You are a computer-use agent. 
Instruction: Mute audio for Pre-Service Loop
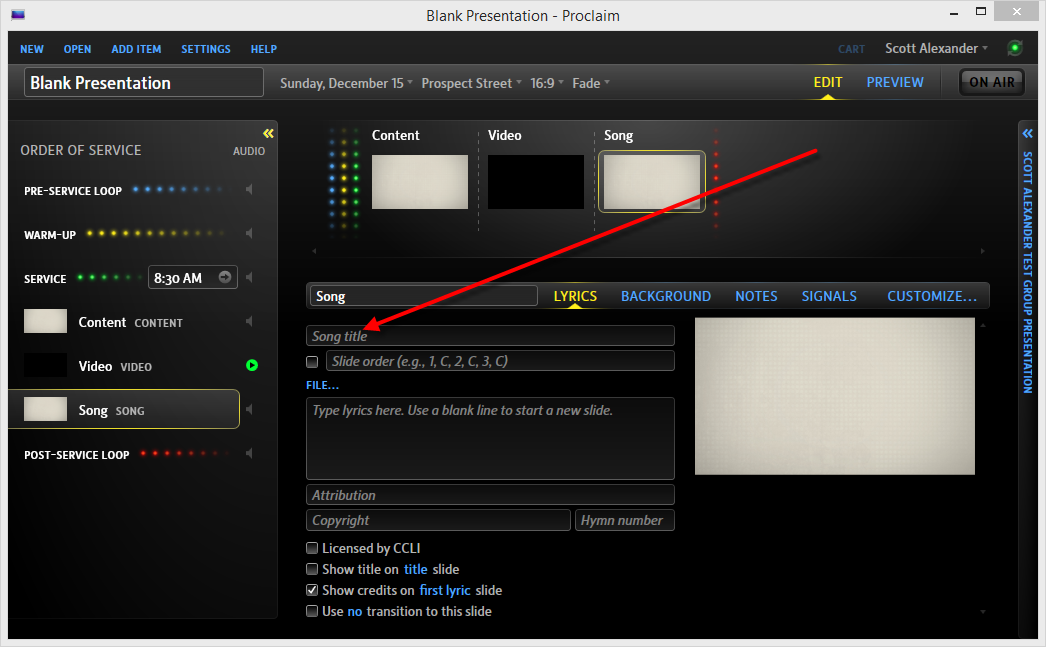pos(249,189)
